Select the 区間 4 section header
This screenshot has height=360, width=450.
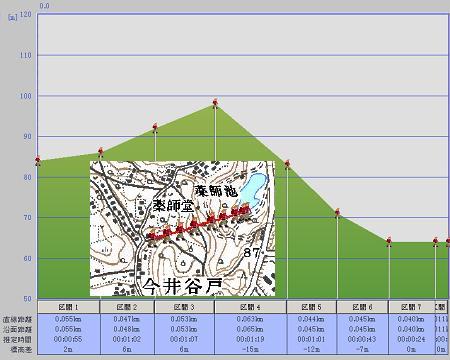(x=250, y=307)
